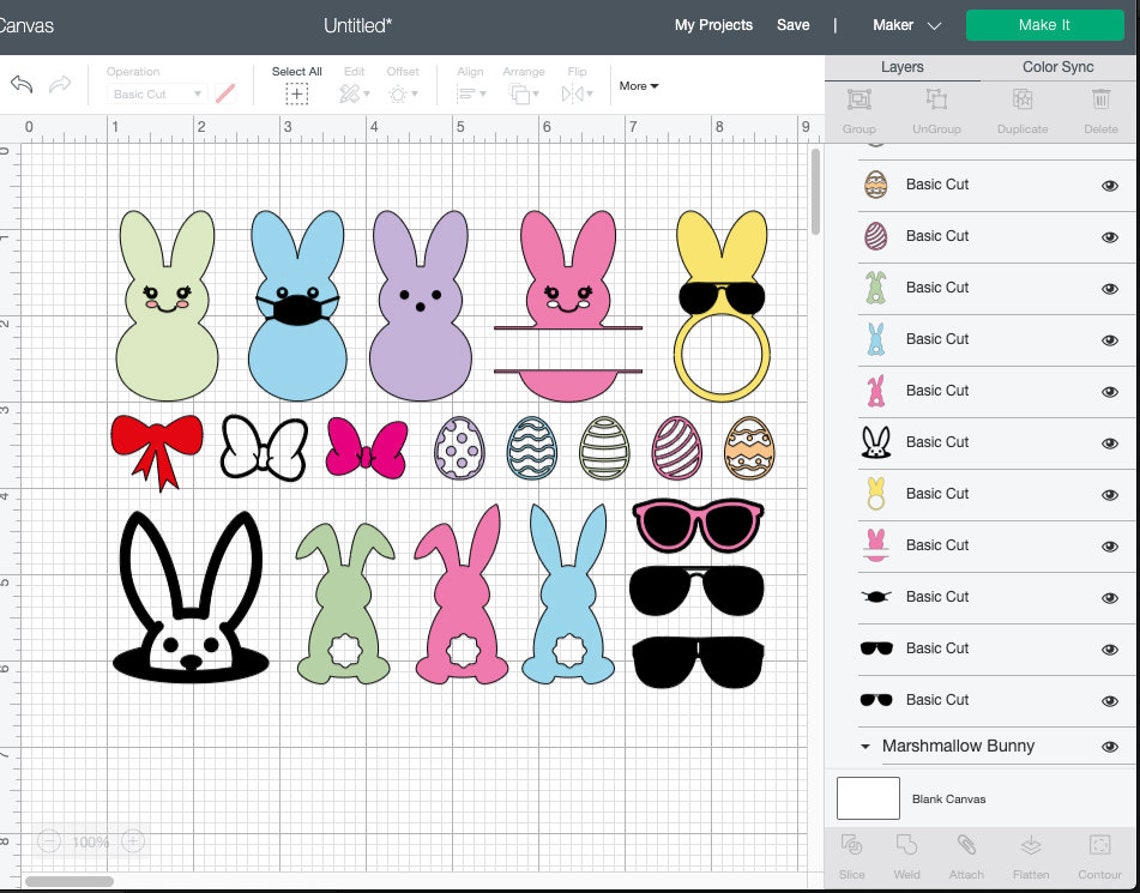Open the More dropdown in the toolbar
Screen dimensions: 1140x893
pyautogui.click(x=638, y=86)
